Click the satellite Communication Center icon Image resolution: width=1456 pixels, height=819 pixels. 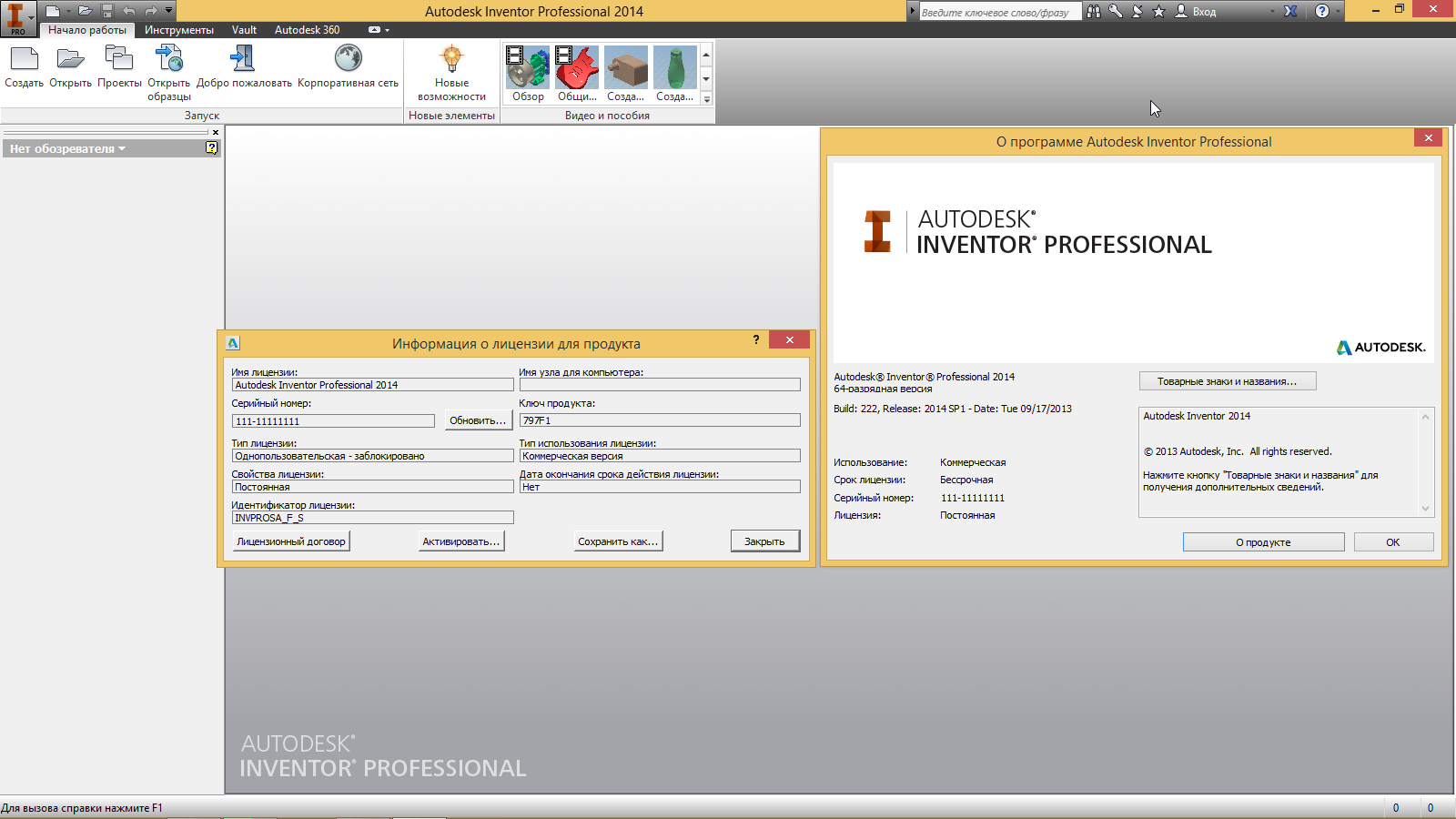coord(1137,11)
